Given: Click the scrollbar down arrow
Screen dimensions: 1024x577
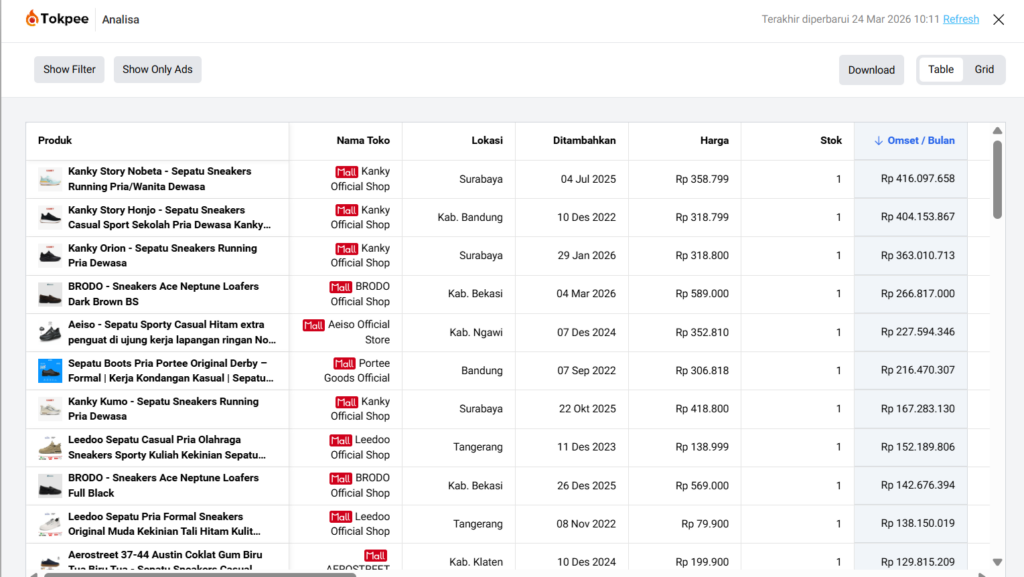Looking at the screenshot, I should [996, 562].
